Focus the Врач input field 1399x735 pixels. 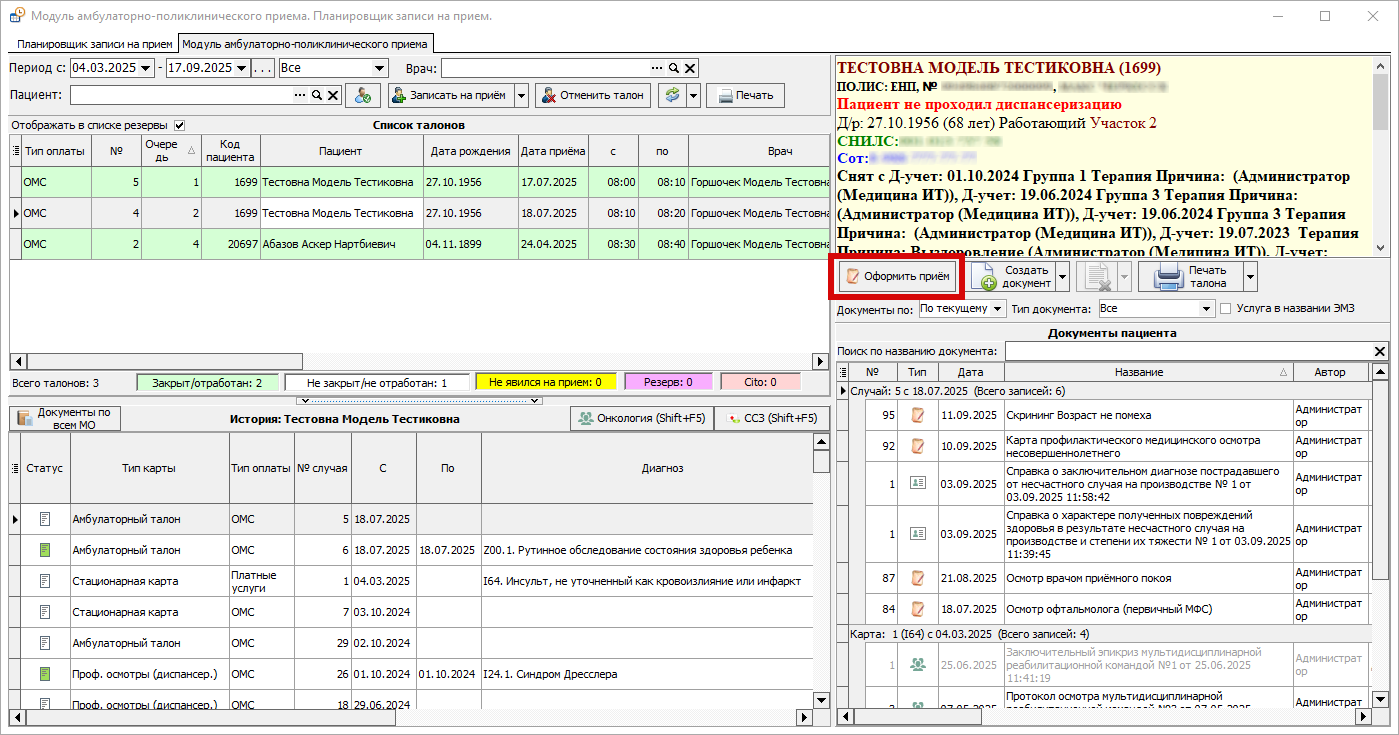545,68
